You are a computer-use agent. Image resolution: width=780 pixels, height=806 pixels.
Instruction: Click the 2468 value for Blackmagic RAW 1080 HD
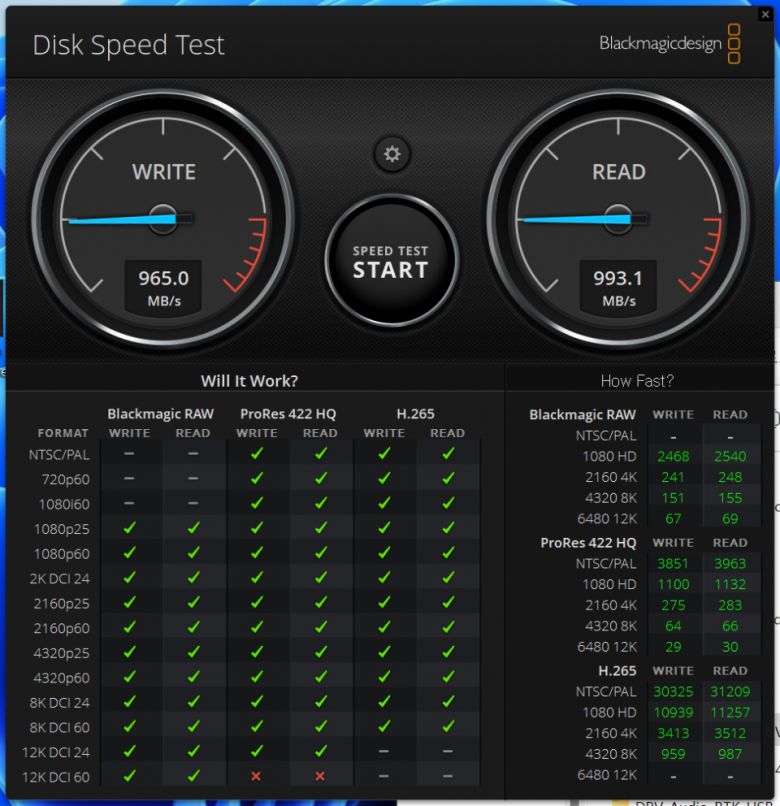tap(673, 456)
